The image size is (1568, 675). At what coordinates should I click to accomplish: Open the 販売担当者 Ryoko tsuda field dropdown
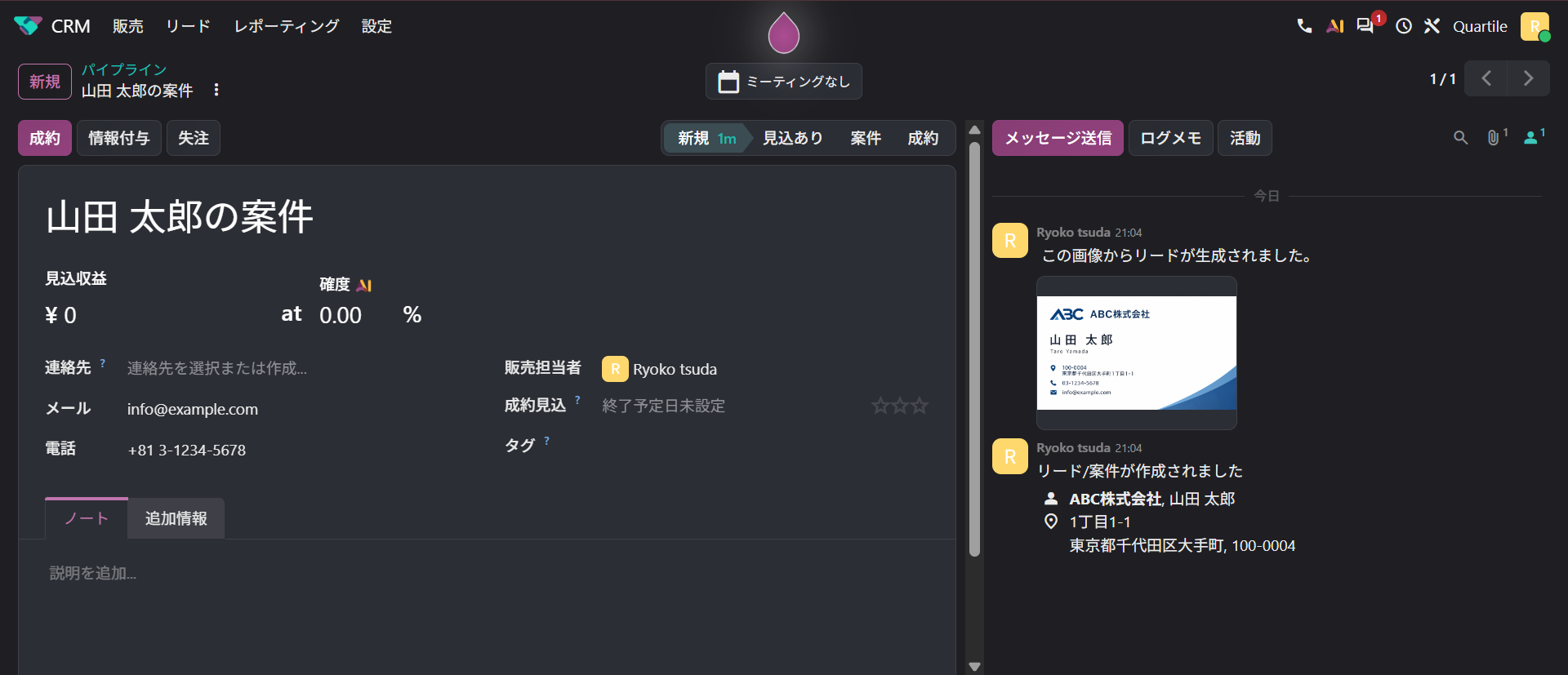765,369
